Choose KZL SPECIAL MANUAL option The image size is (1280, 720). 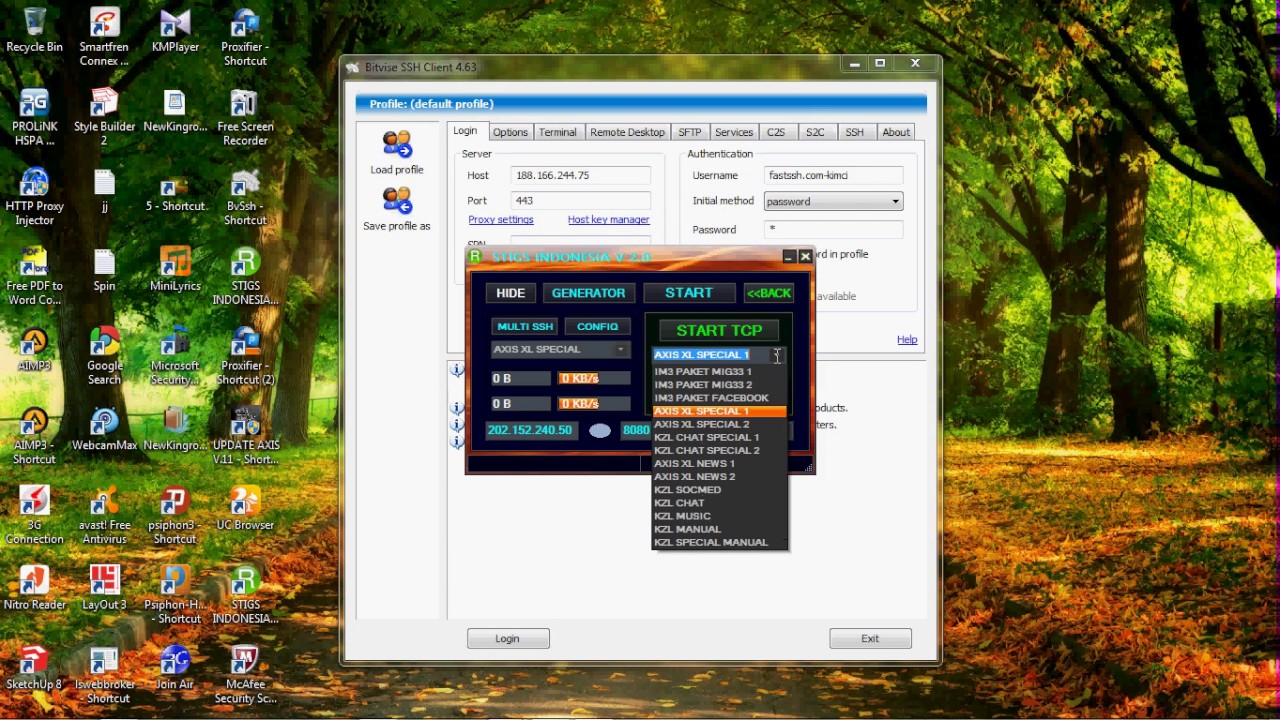tap(719, 542)
